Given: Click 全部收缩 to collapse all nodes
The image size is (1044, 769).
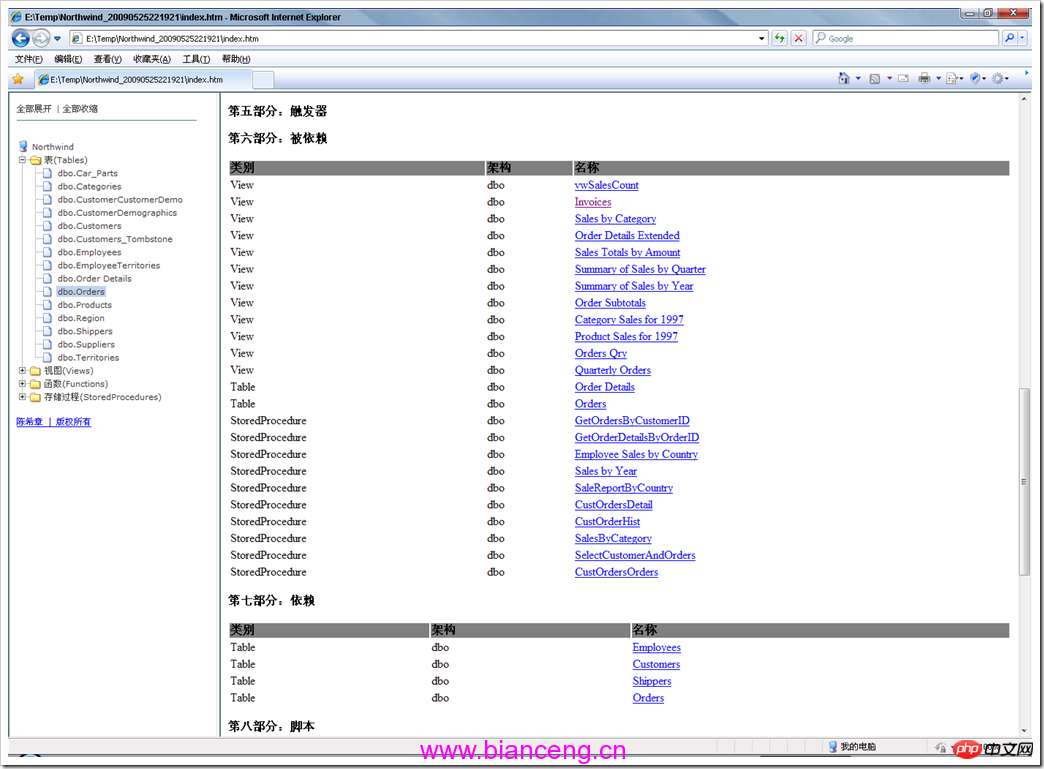Looking at the screenshot, I should [x=80, y=109].
